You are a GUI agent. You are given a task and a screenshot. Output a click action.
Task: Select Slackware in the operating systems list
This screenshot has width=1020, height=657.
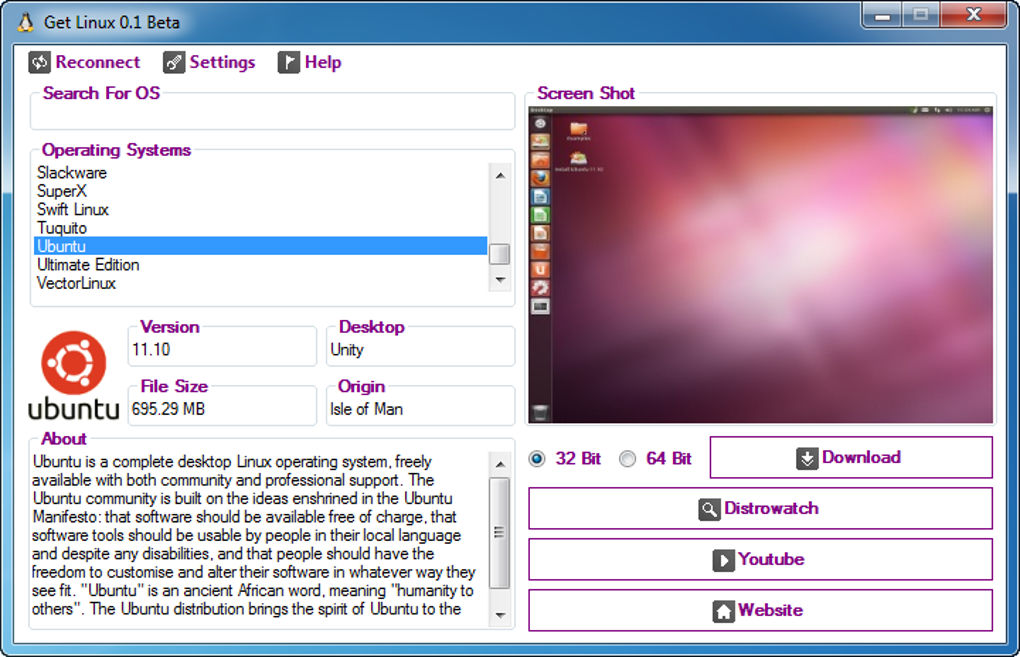point(260,173)
